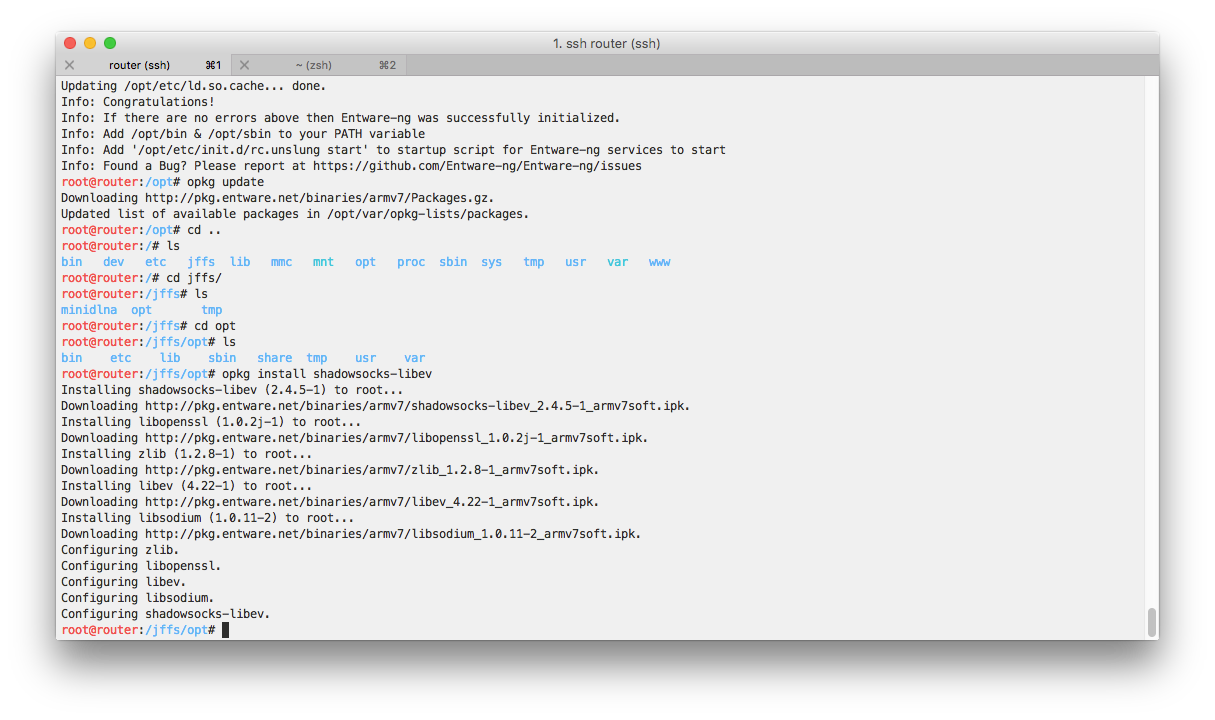Click the blinking block cursor at the prompt
Screen dimensions: 1215x720
pos(225,629)
